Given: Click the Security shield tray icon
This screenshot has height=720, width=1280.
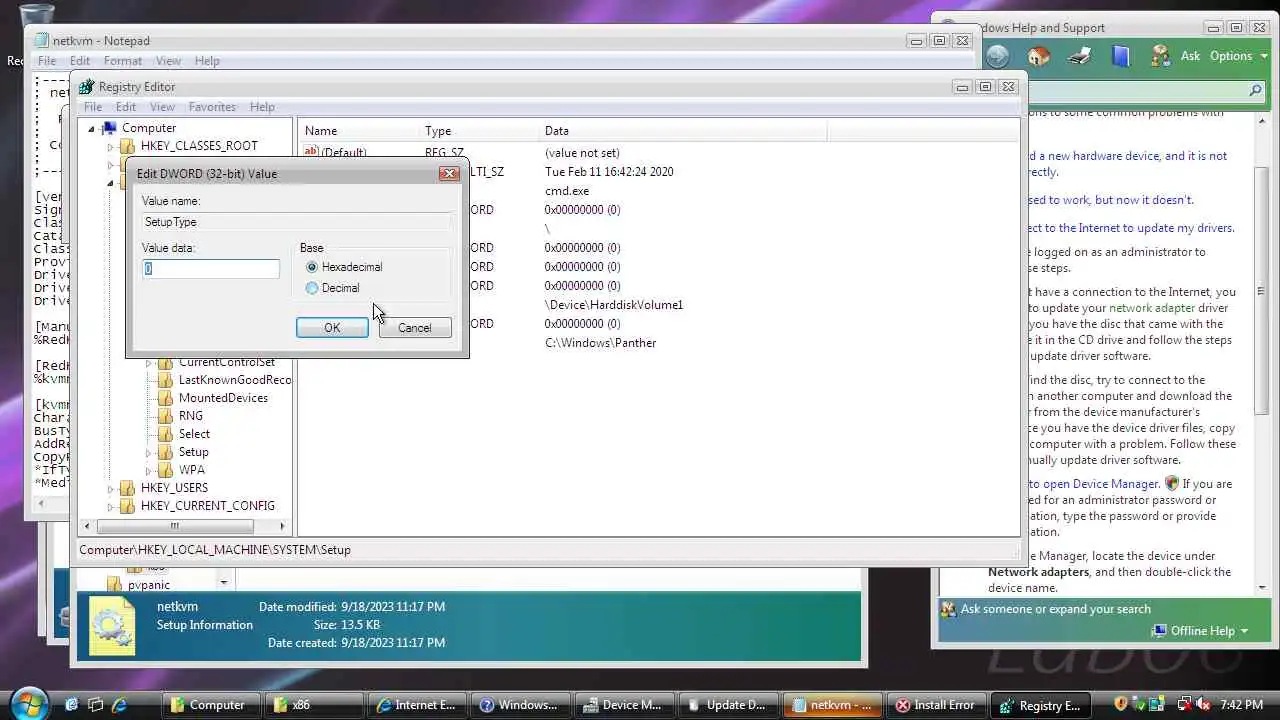Looking at the screenshot, I should coord(1121,705).
